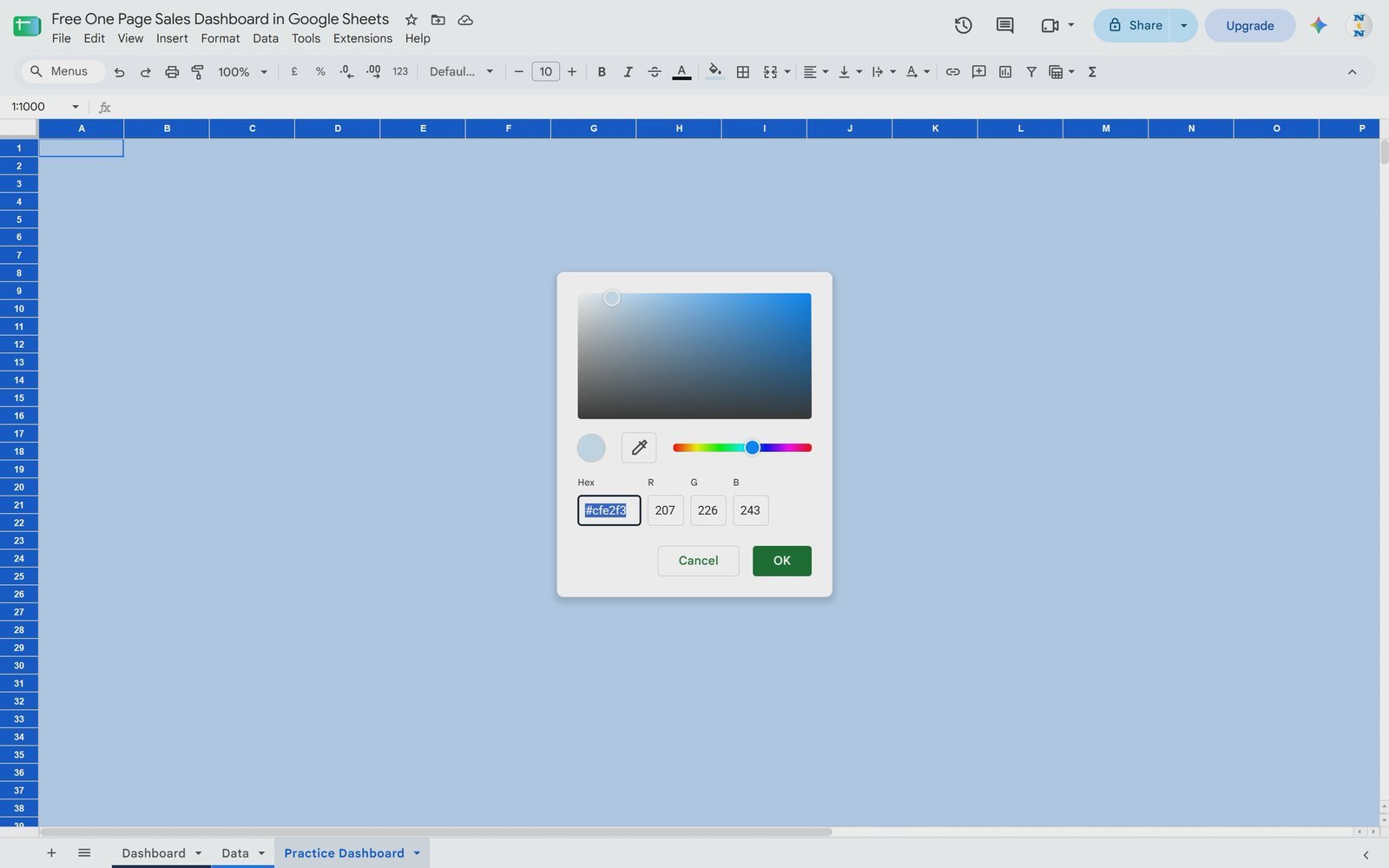Pick a color with the eyedropper
The image size is (1389, 868).
639,448
